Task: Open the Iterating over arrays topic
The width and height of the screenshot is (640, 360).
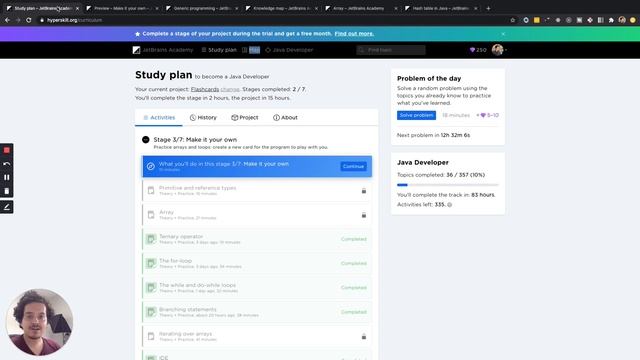Action: click(x=257, y=336)
